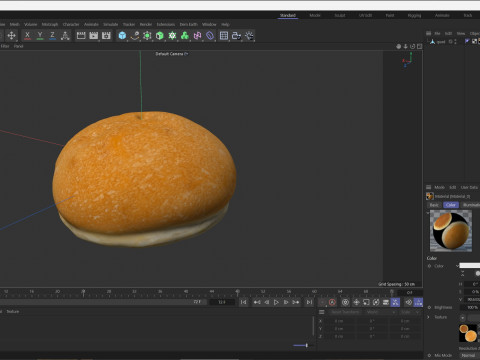Toggle Scale key recording
Image resolution: width=480 pixels, height=360 pixels.
click(366, 302)
